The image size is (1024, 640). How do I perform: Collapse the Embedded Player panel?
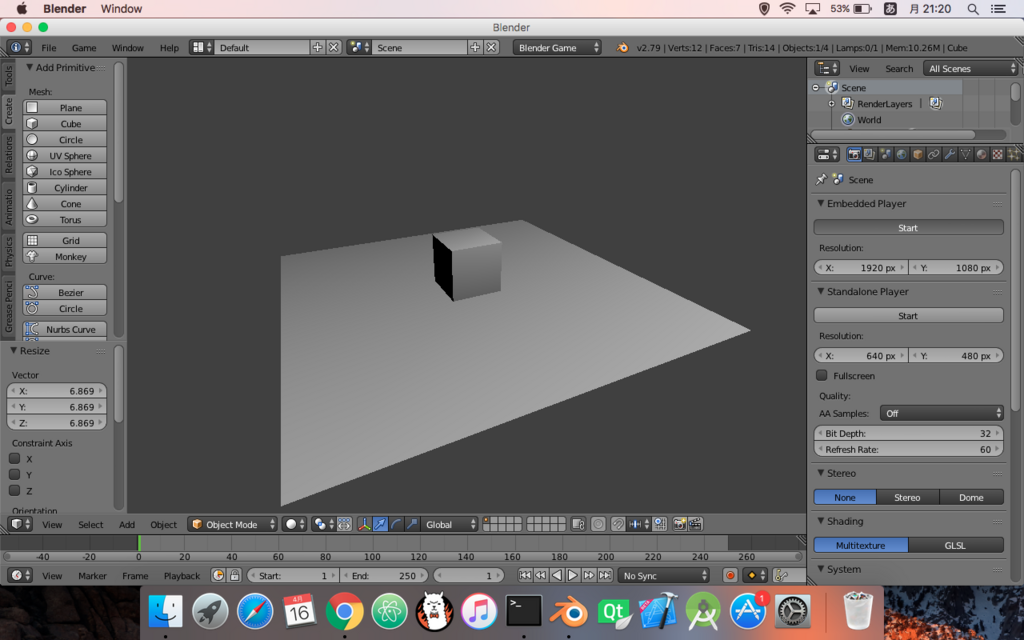coord(821,204)
